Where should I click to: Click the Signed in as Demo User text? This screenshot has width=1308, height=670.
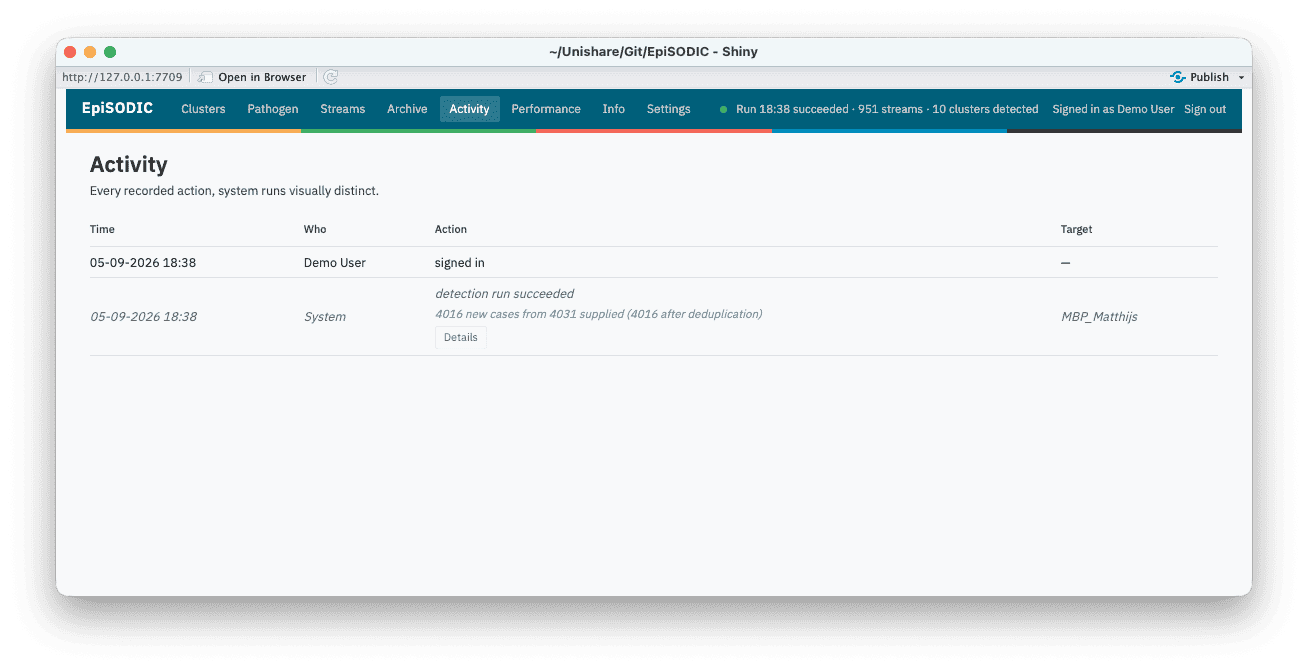1113,109
